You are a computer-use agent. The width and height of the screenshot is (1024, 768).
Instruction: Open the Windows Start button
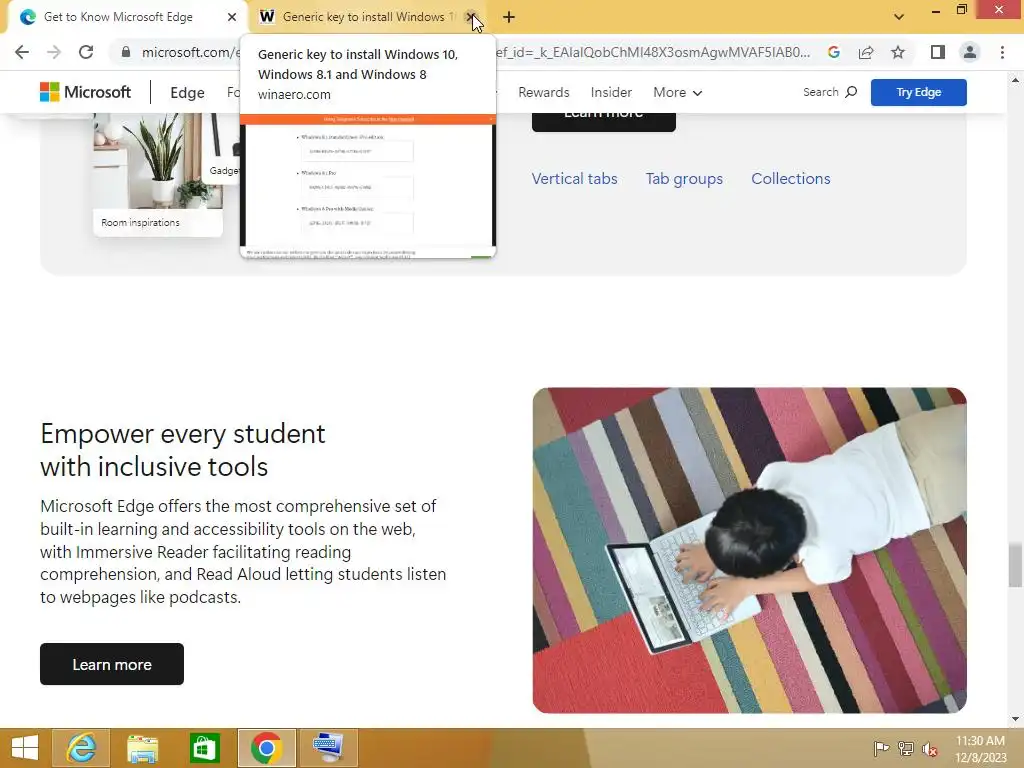[x=25, y=748]
